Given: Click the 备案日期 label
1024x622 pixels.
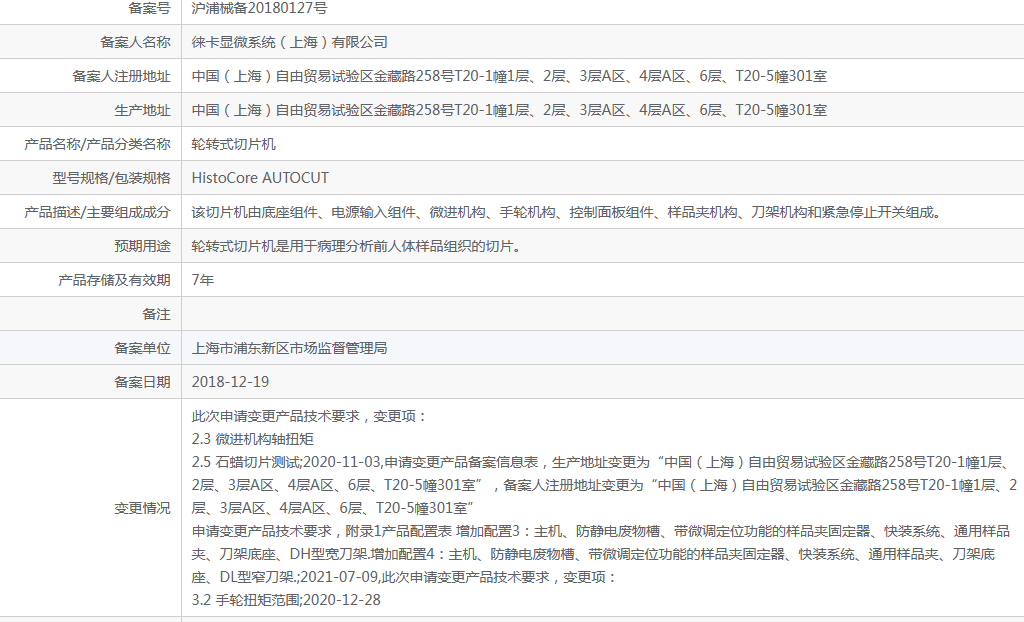Looking at the screenshot, I should [x=142, y=382].
